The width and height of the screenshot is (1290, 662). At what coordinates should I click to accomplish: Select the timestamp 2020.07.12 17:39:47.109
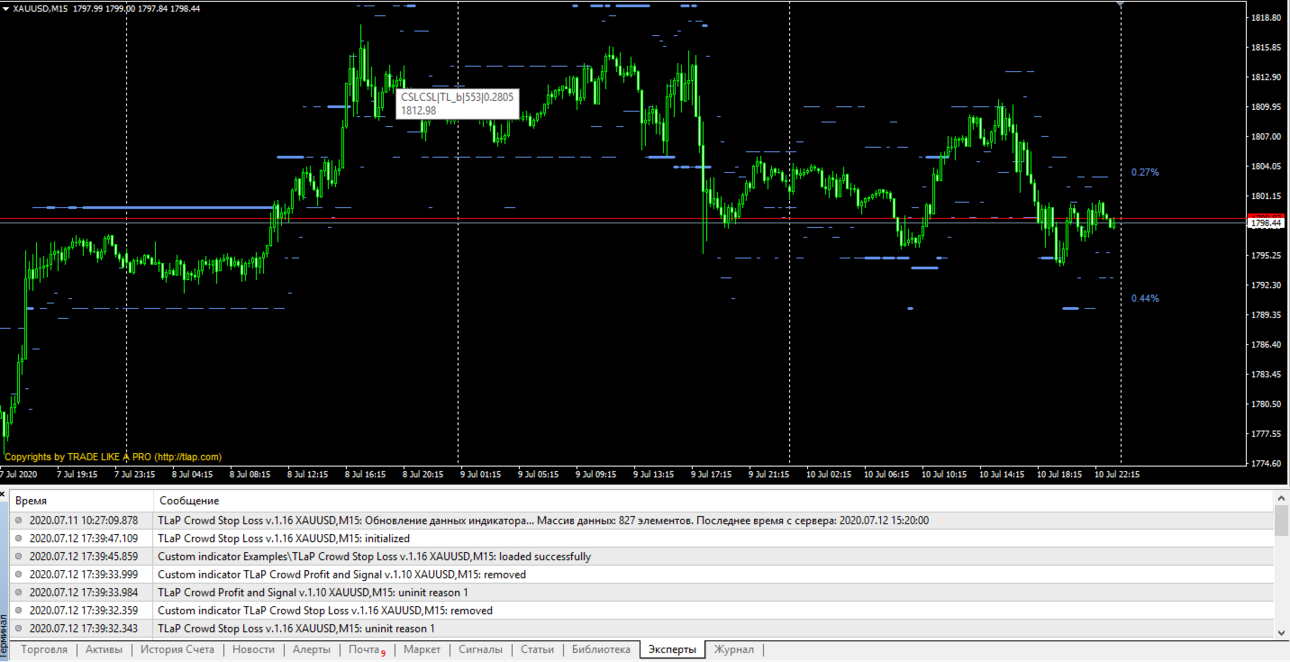coord(84,538)
